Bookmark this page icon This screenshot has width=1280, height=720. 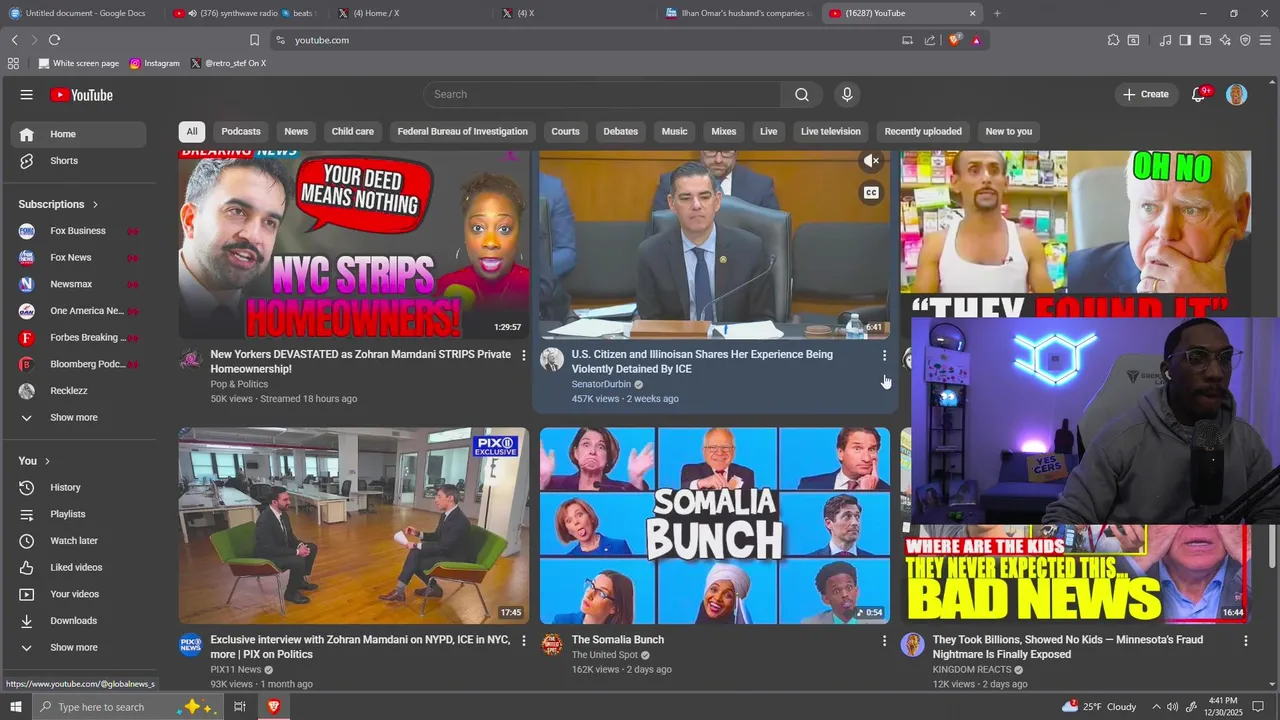[254, 40]
